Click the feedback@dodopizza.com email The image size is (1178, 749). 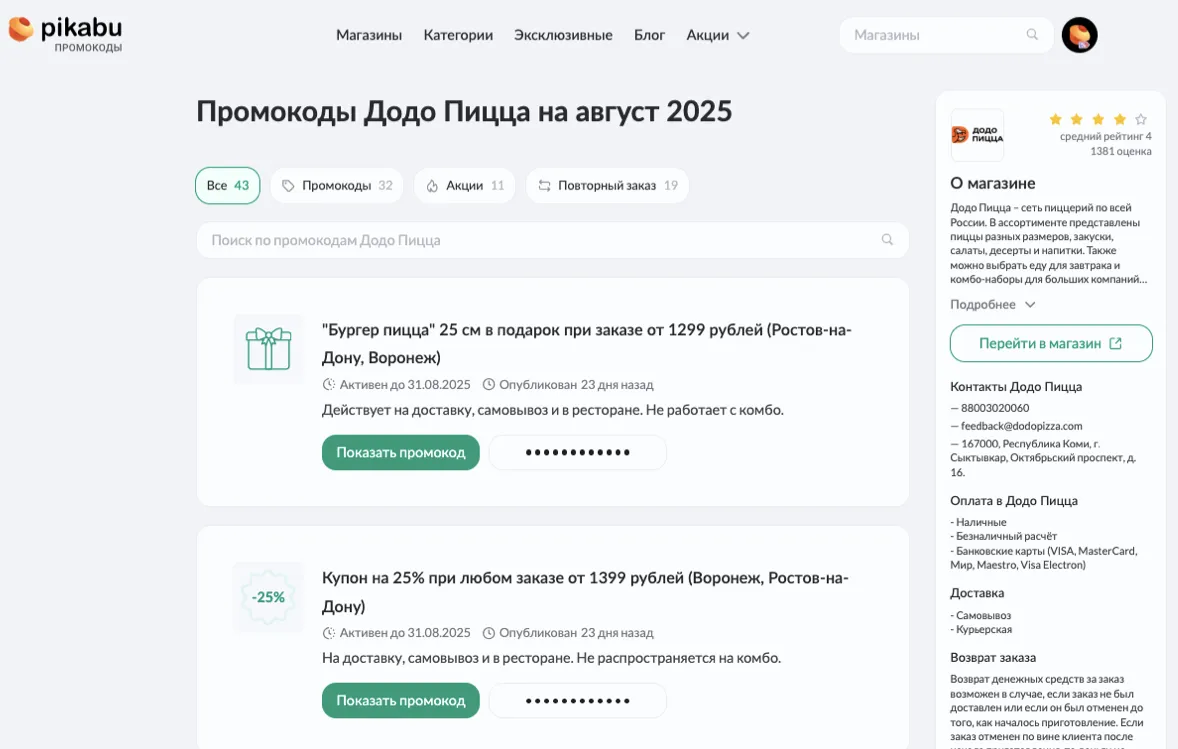click(1022, 426)
